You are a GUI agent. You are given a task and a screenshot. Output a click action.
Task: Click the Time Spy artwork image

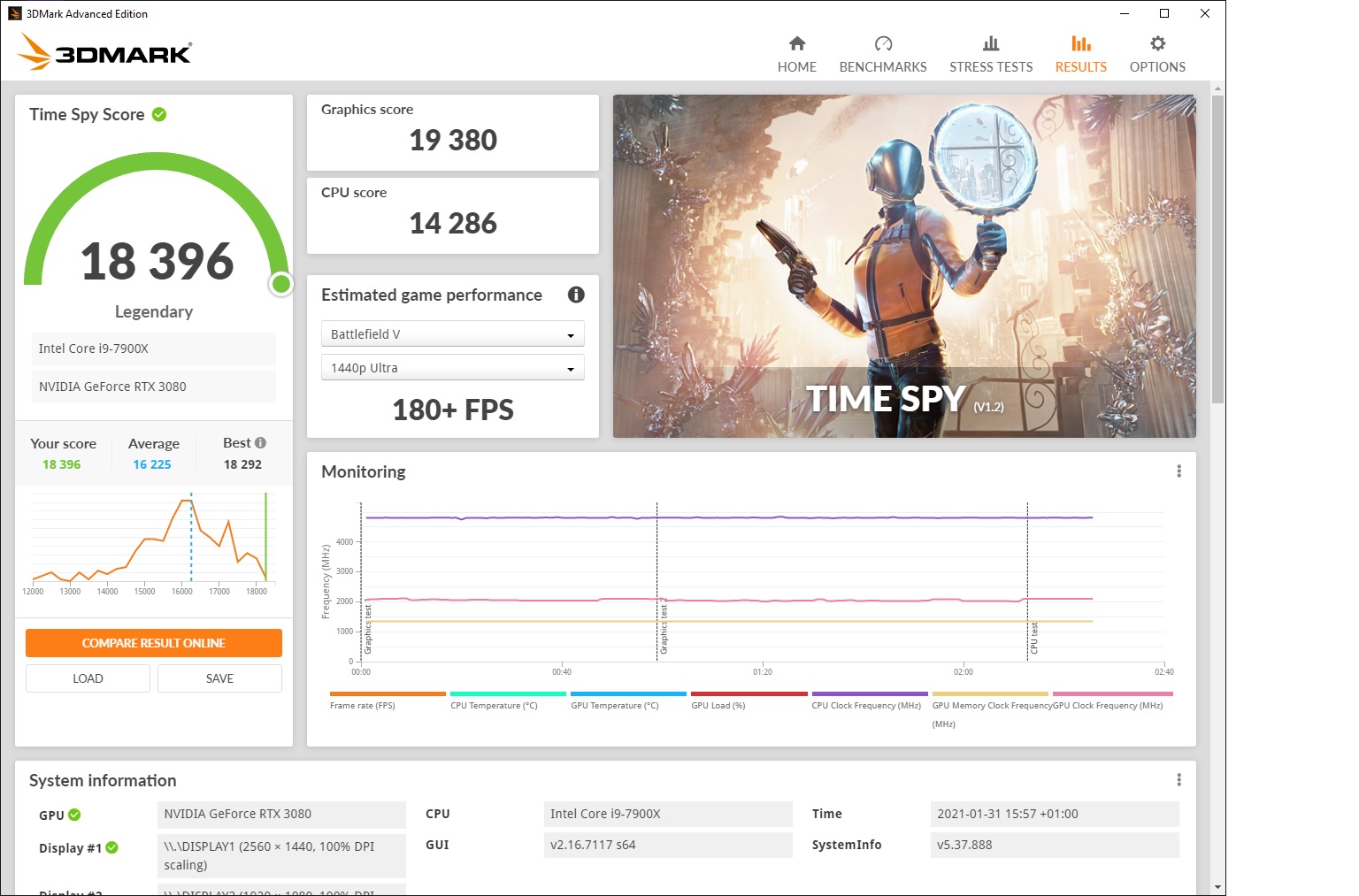(x=904, y=266)
